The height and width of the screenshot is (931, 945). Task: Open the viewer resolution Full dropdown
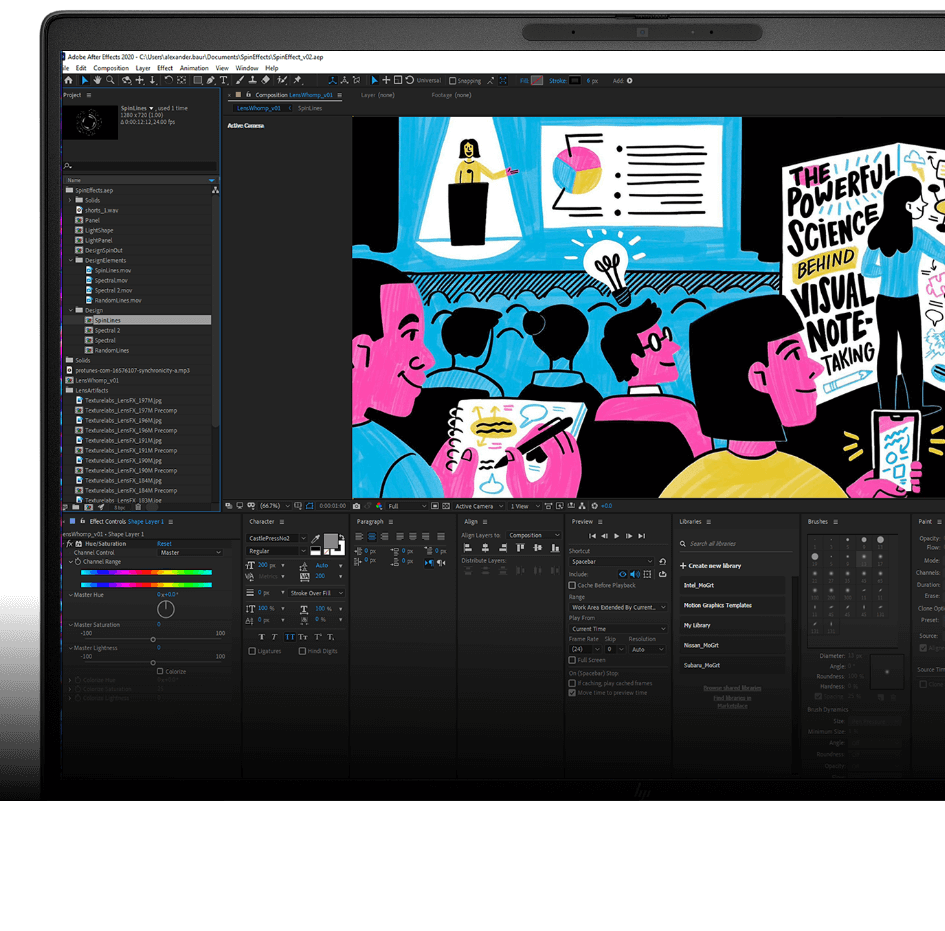point(407,506)
